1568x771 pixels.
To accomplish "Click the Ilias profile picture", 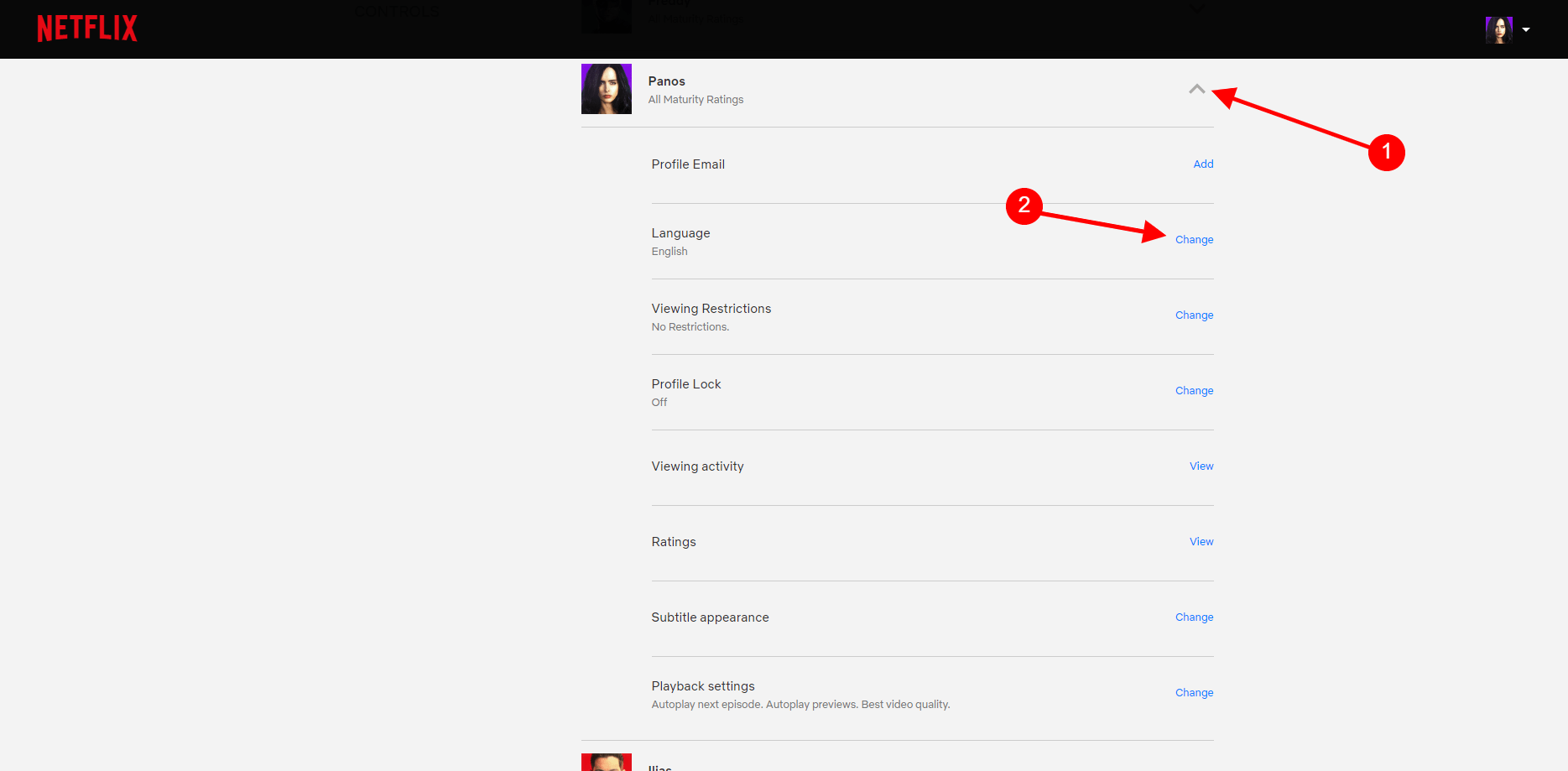I will (606, 762).
